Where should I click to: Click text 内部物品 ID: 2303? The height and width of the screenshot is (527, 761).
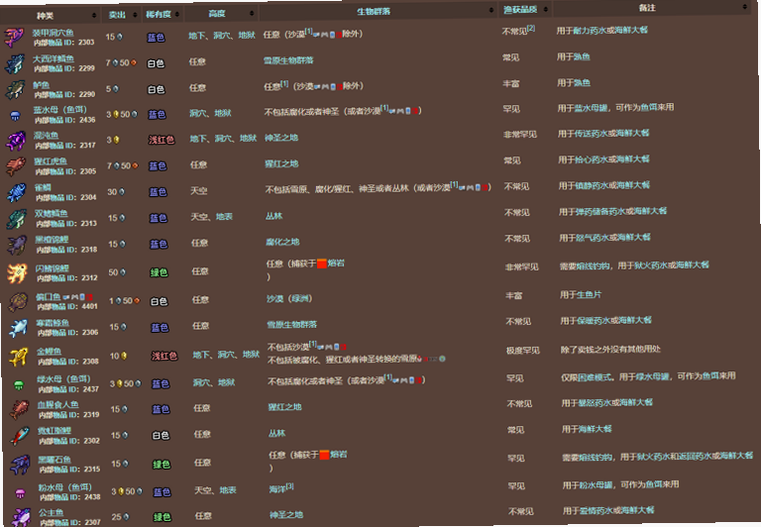(x=64, y=42)
